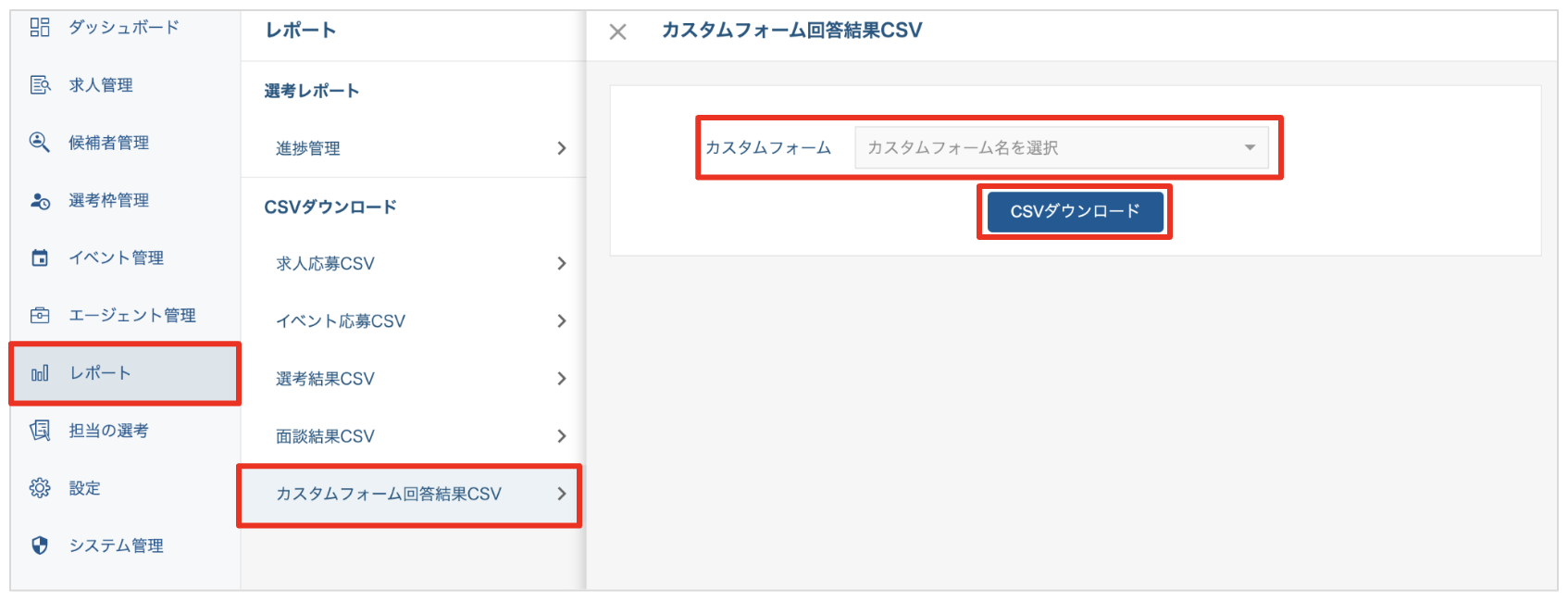The width and height of the screenshot is (1568, 602).
Task: Click the assigned selections icon
Action: point(40,431)
